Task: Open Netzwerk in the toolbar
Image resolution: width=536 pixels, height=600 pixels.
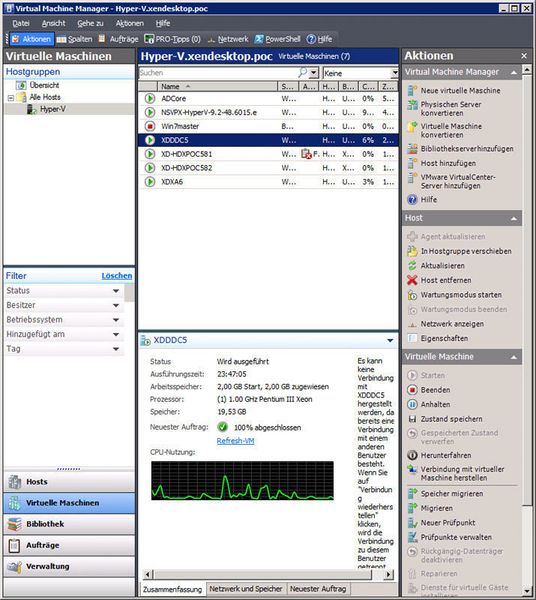Action: point(228,39)
